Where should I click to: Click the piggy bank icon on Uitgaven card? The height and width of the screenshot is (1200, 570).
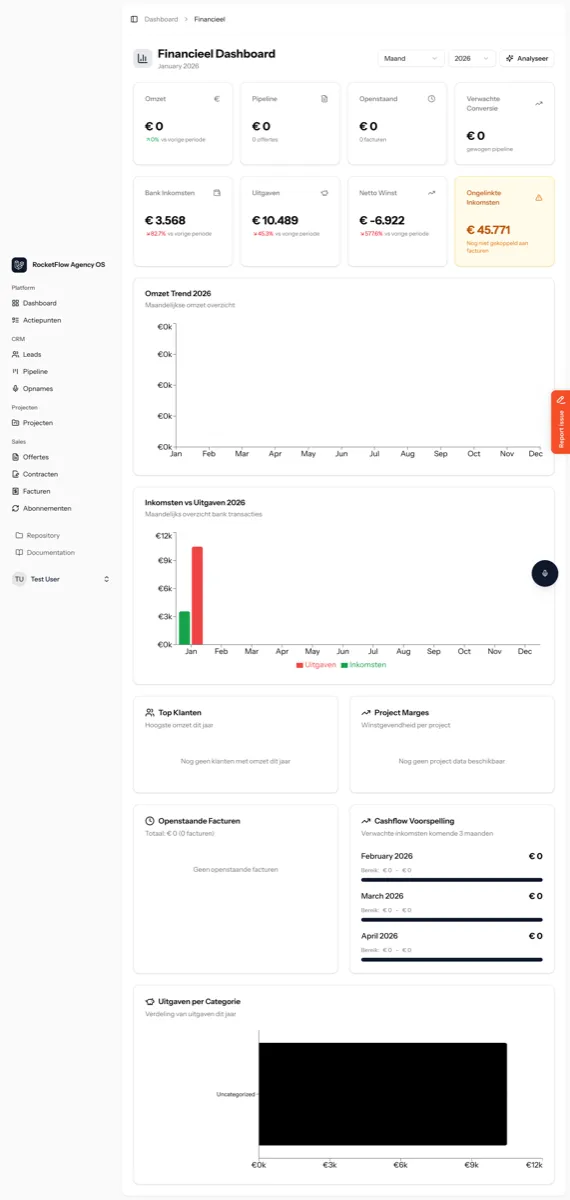click(x=324, y=192)
